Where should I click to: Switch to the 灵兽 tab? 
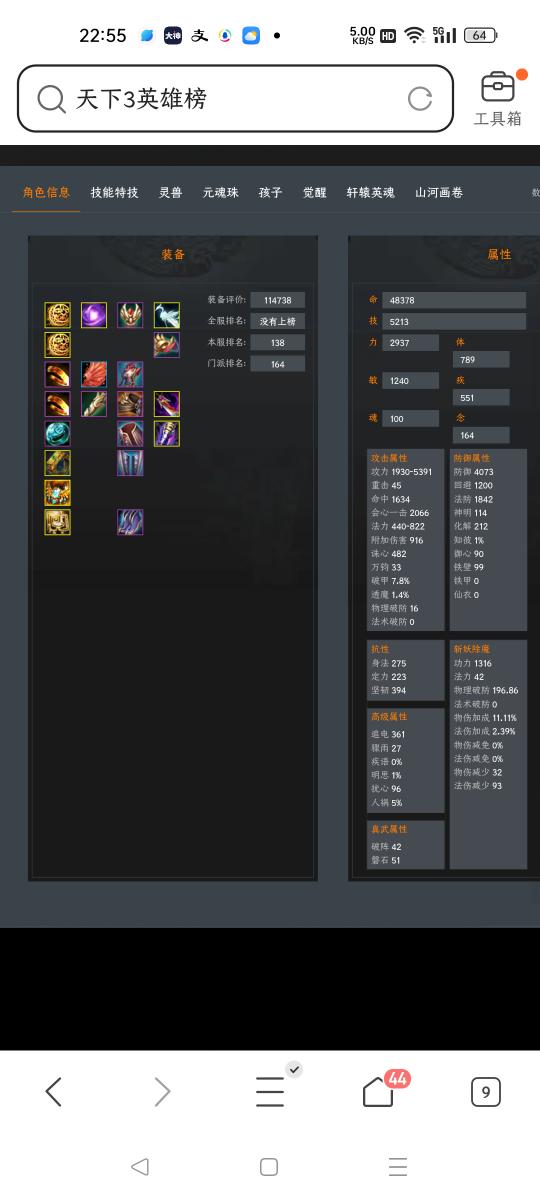pos(170,192)
